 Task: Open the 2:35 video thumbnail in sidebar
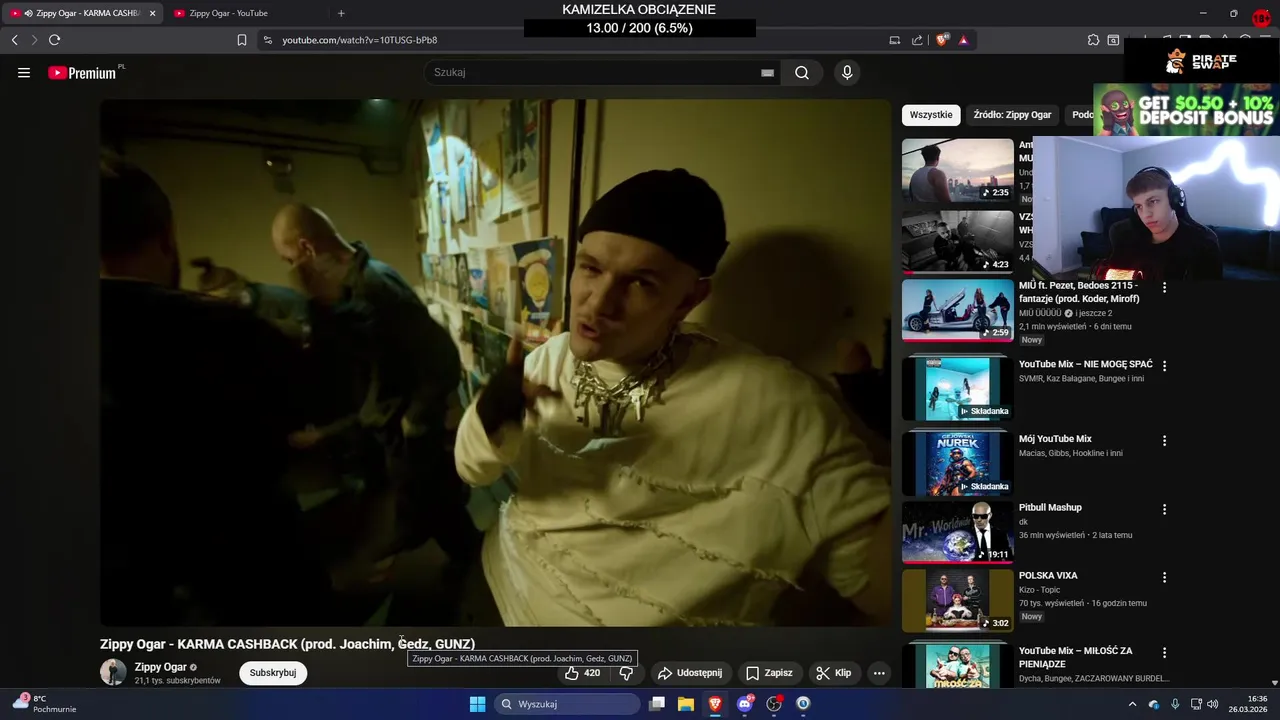click(957, 170)
